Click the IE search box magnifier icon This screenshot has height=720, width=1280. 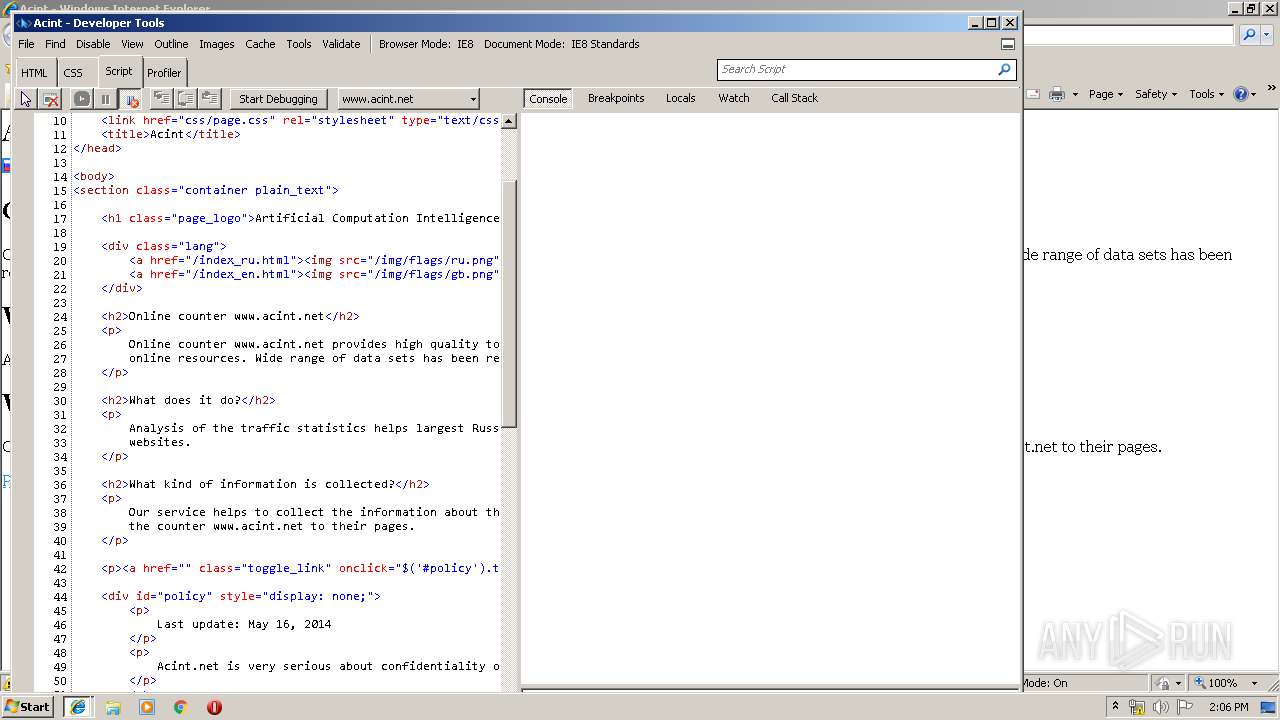tap(1249, 35)
